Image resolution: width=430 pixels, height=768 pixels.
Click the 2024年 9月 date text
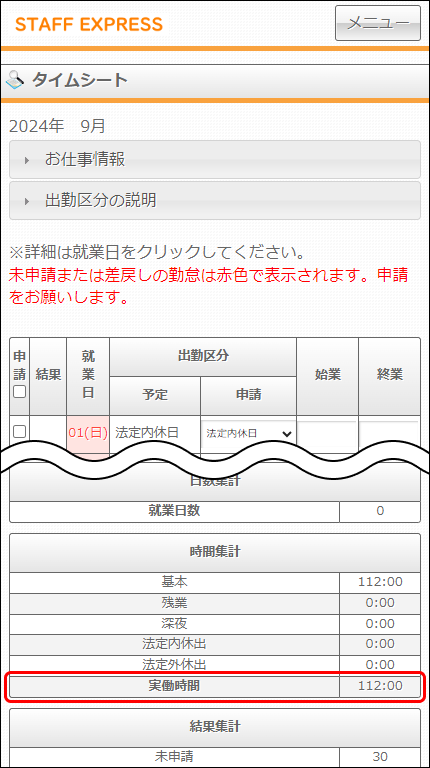57,126
